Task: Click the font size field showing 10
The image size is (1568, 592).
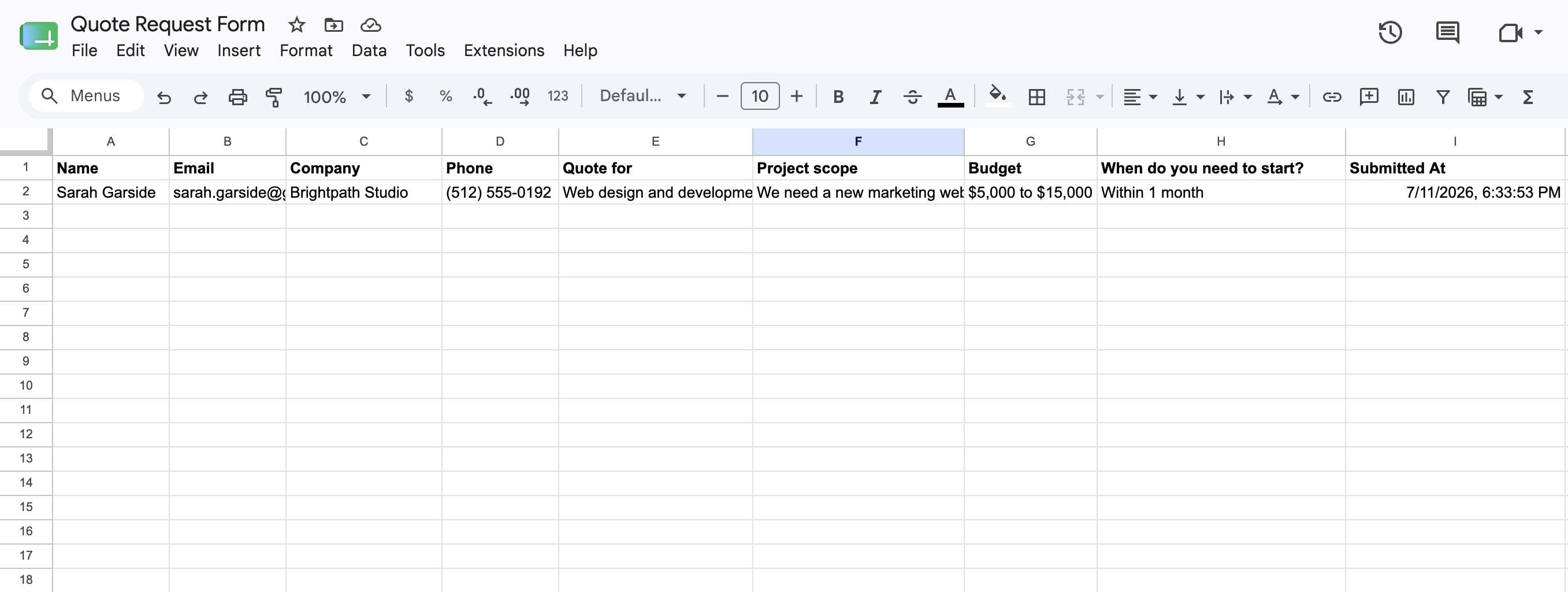Action: [760, 96]
